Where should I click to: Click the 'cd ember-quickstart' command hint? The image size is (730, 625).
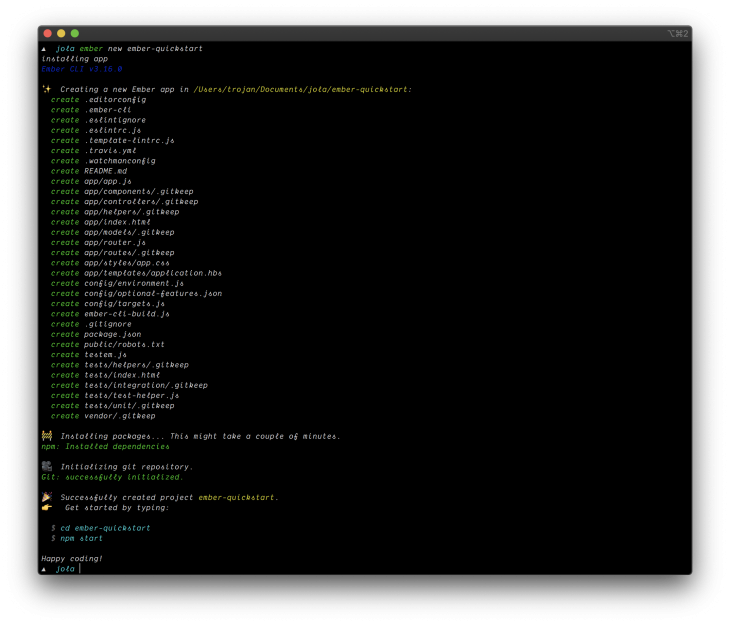coord(105,528)
